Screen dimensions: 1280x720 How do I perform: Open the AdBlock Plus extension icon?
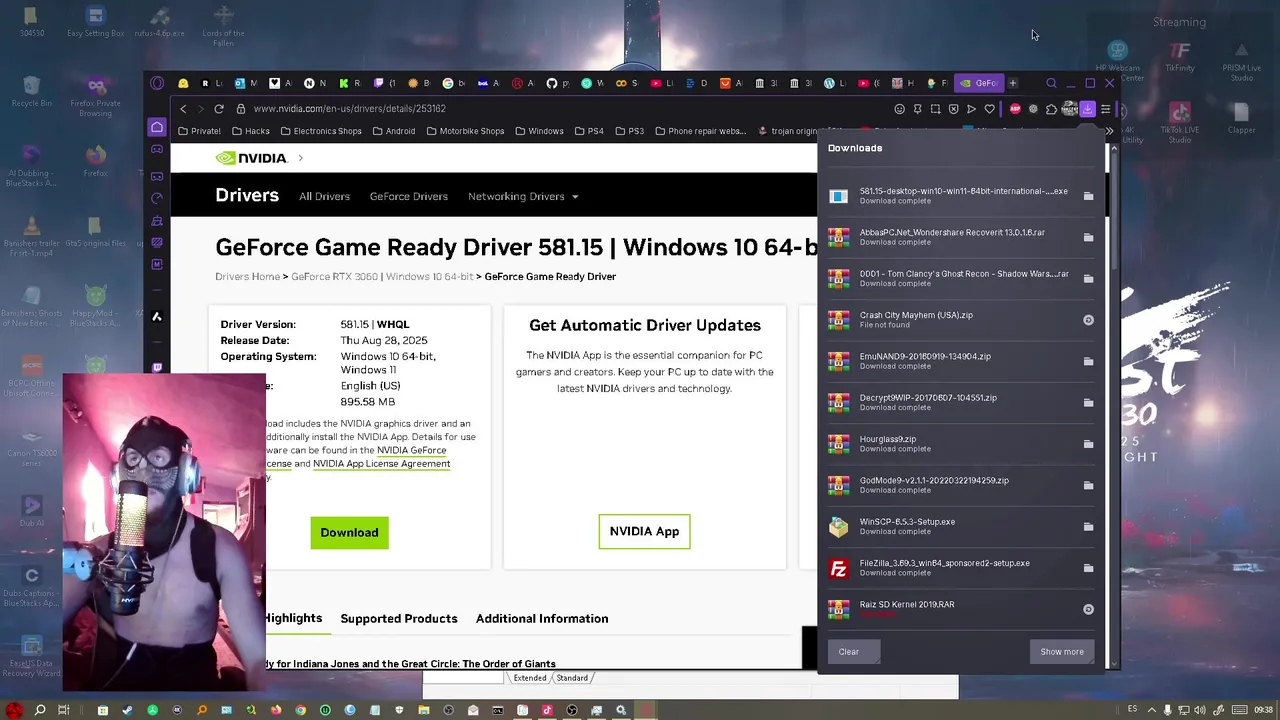[x=1015, y=109]
